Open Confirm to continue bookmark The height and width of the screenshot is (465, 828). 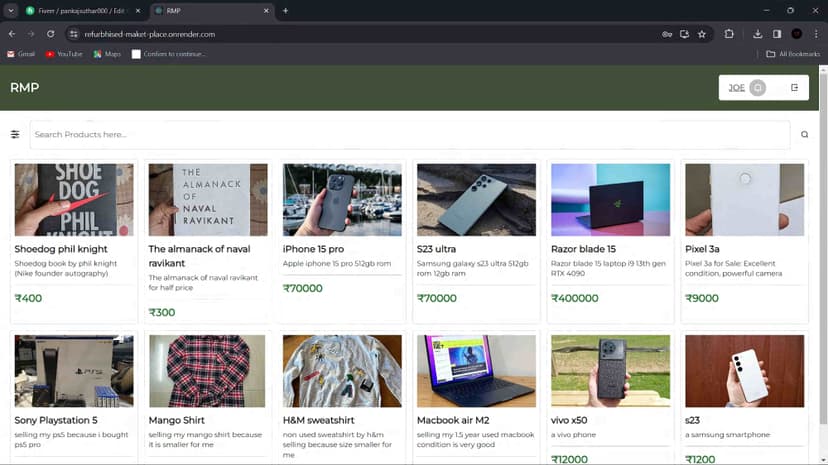(x=169, y=54)
